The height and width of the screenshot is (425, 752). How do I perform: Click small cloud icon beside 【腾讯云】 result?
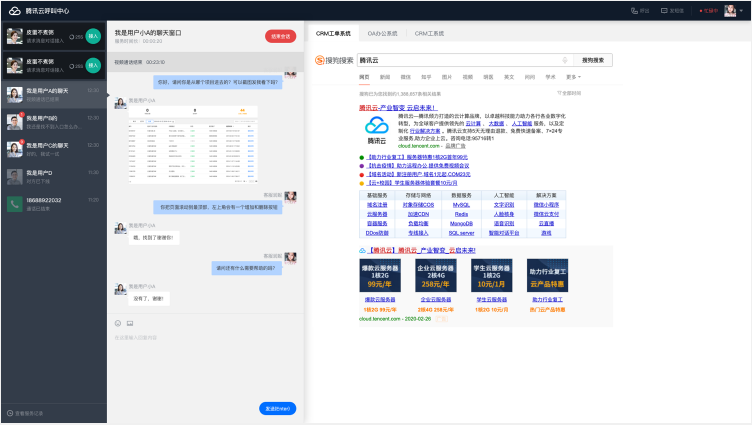coord(362,250)
